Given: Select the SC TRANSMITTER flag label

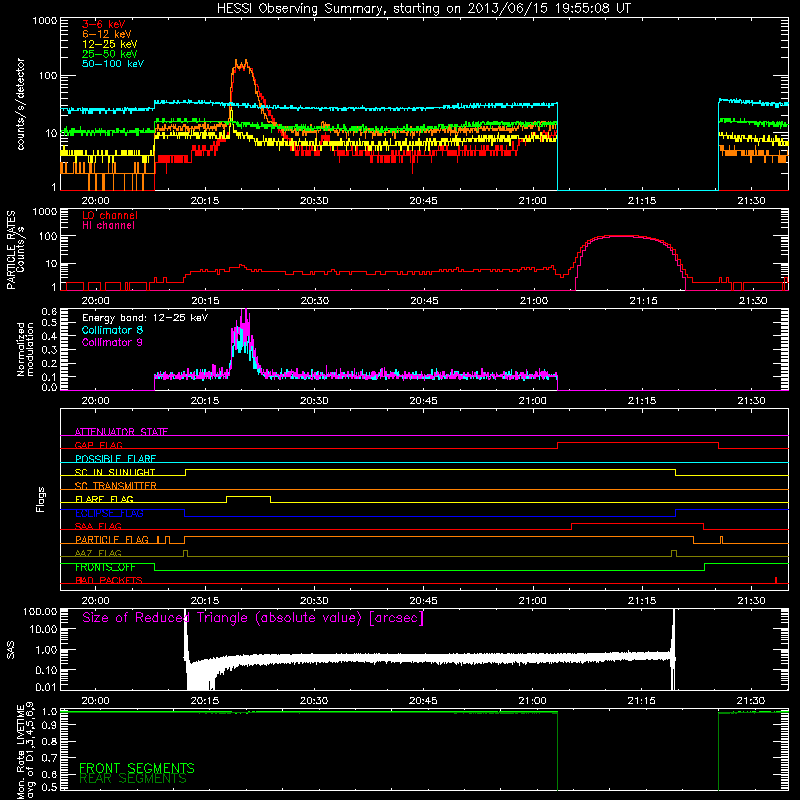Looking at the screenshot, I should [x=116, y=486].
